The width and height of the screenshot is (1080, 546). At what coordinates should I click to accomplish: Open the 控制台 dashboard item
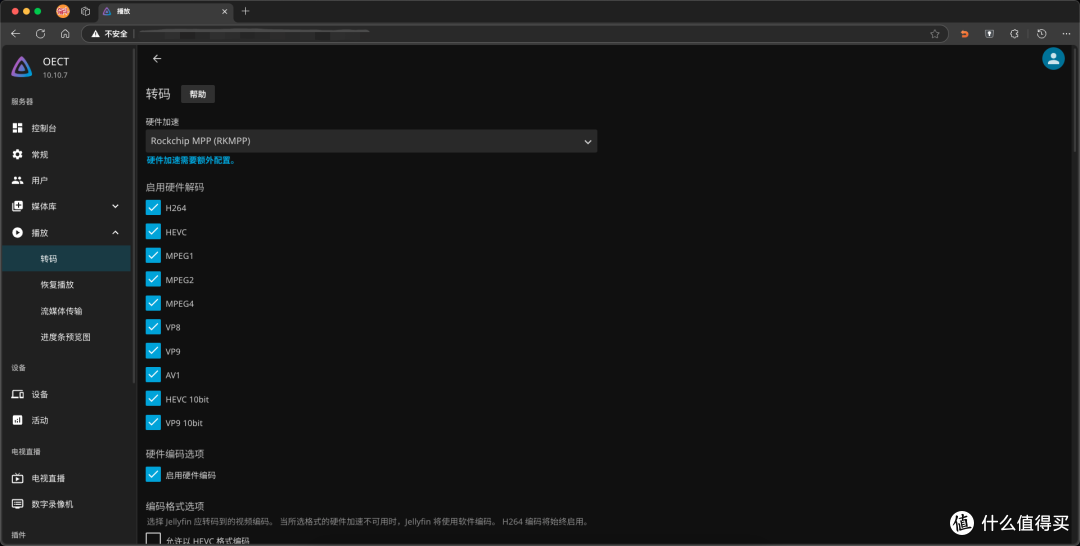[x=67, y=128]
